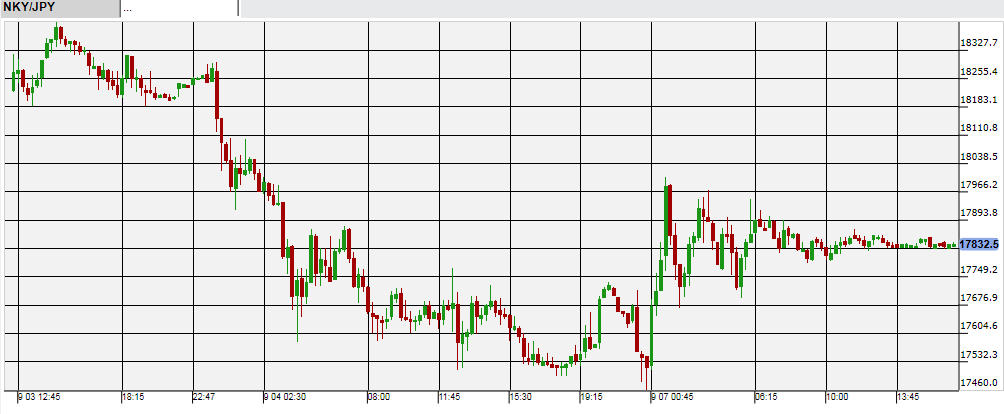Click the 19:15 time axis label
Image resolution: width=1004 pixels, height=414 pixels.
(590, 397)
